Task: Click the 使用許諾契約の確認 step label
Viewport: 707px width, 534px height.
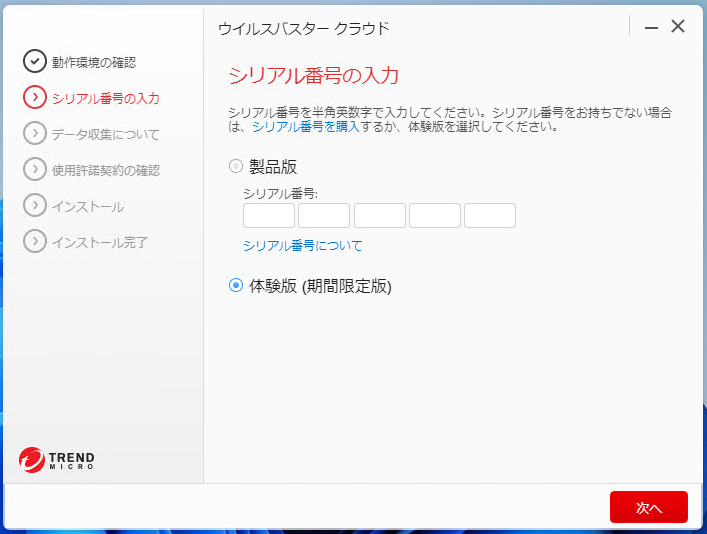Action: (x=106, y=170)
